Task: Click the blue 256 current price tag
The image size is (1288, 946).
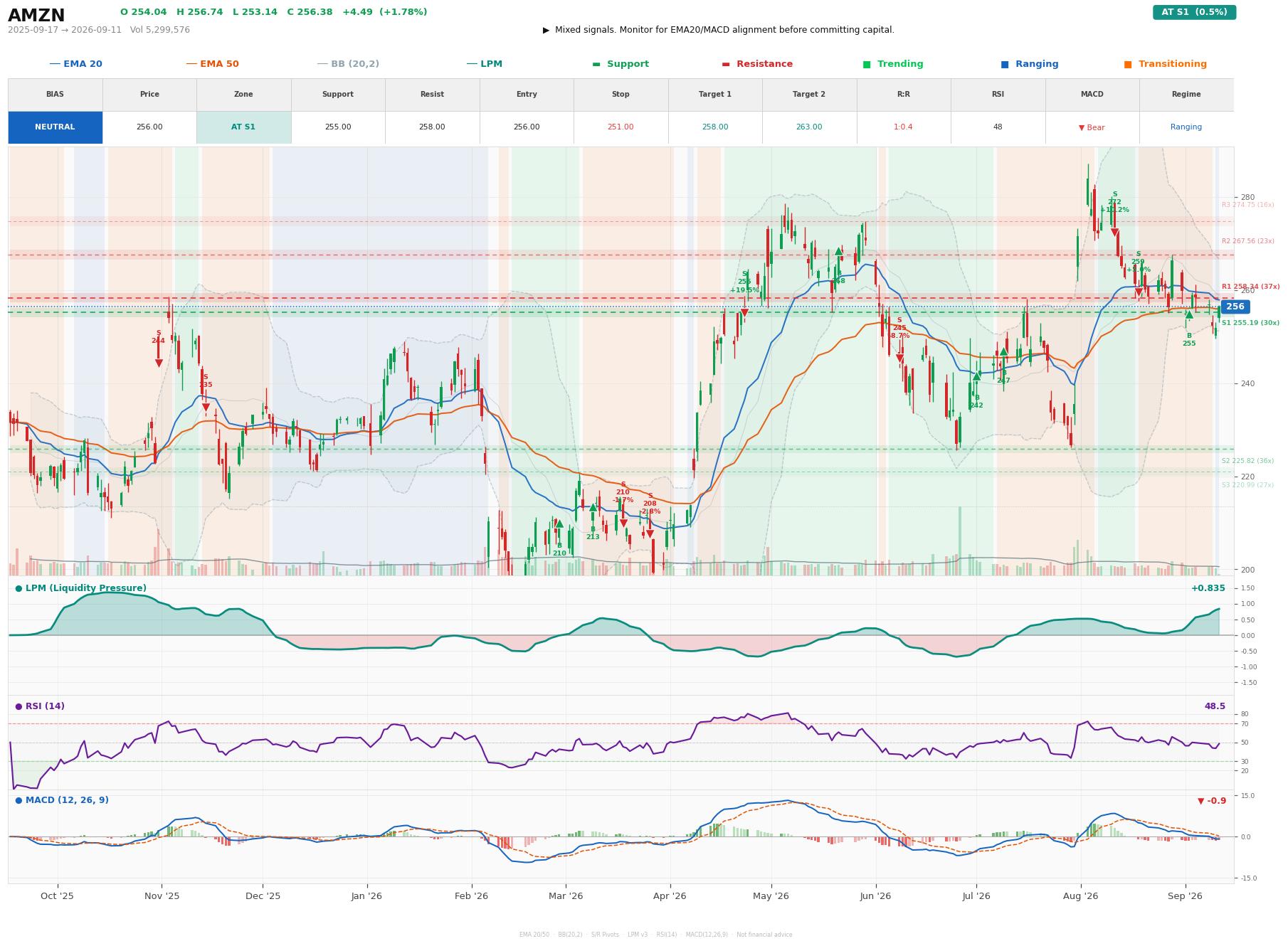Action: 1235,307
